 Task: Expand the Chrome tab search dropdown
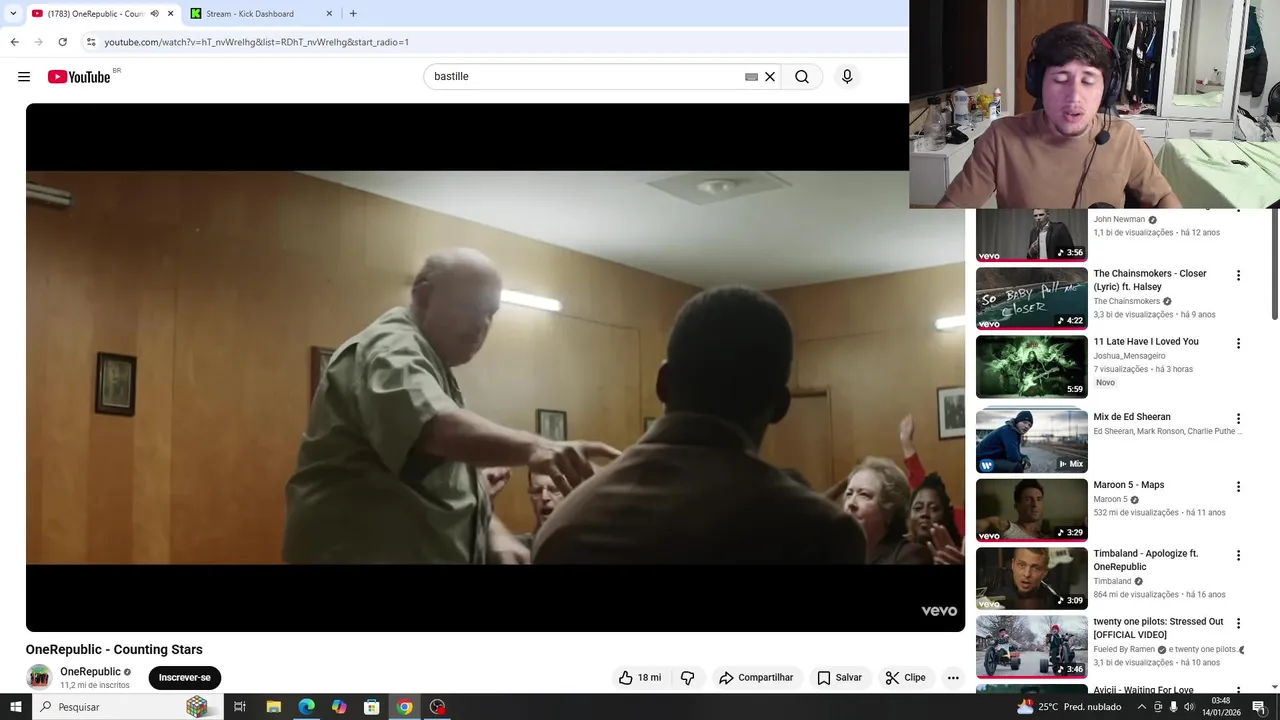click(13, 14)
